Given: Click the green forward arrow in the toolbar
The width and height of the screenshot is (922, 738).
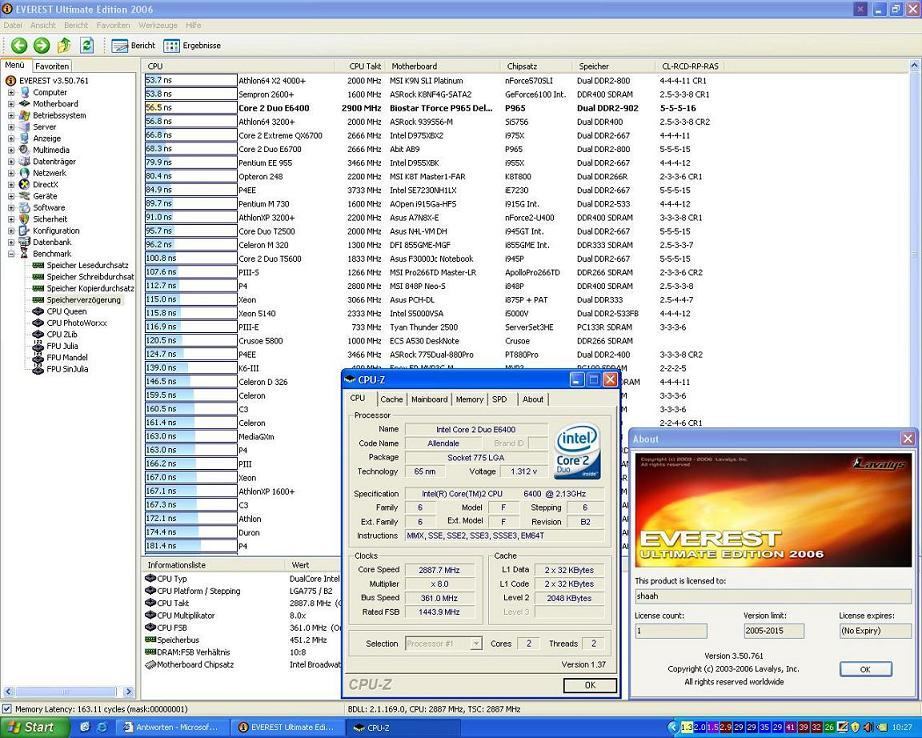Looking at the screenshot, I should coord(41,45).
